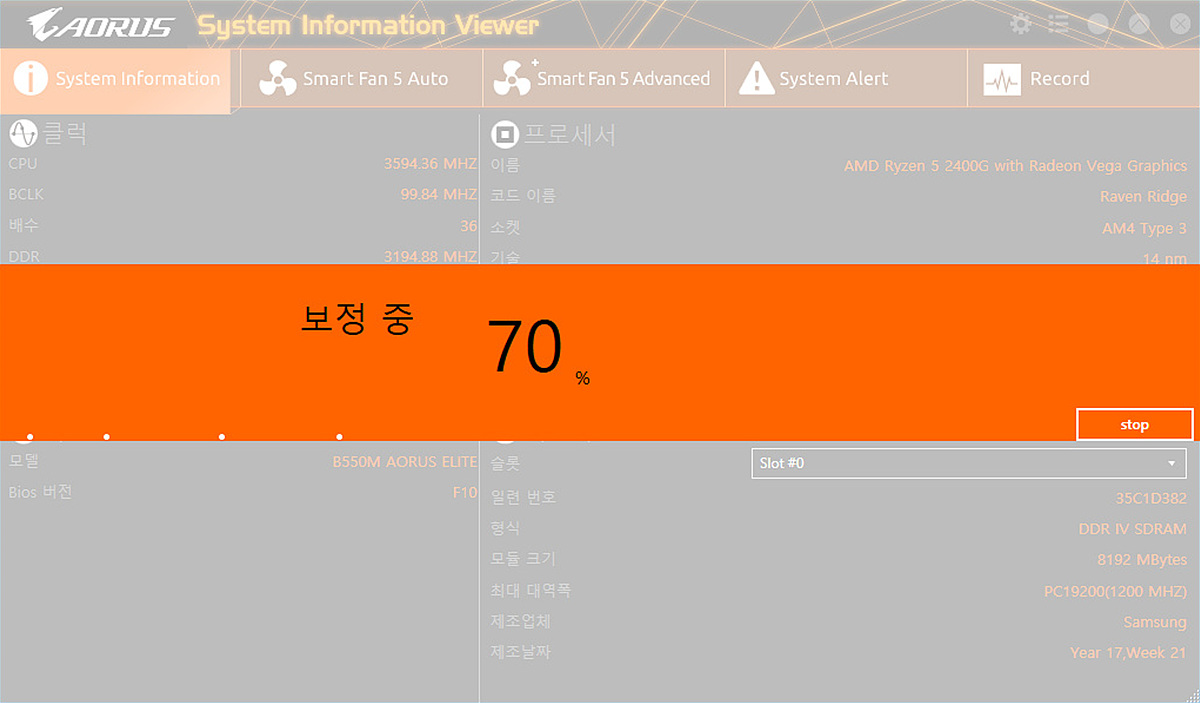Select the CPU clock value 3594.36 MHZ
This screenshot has width=1200, height=703.
(x=430, y=163)
